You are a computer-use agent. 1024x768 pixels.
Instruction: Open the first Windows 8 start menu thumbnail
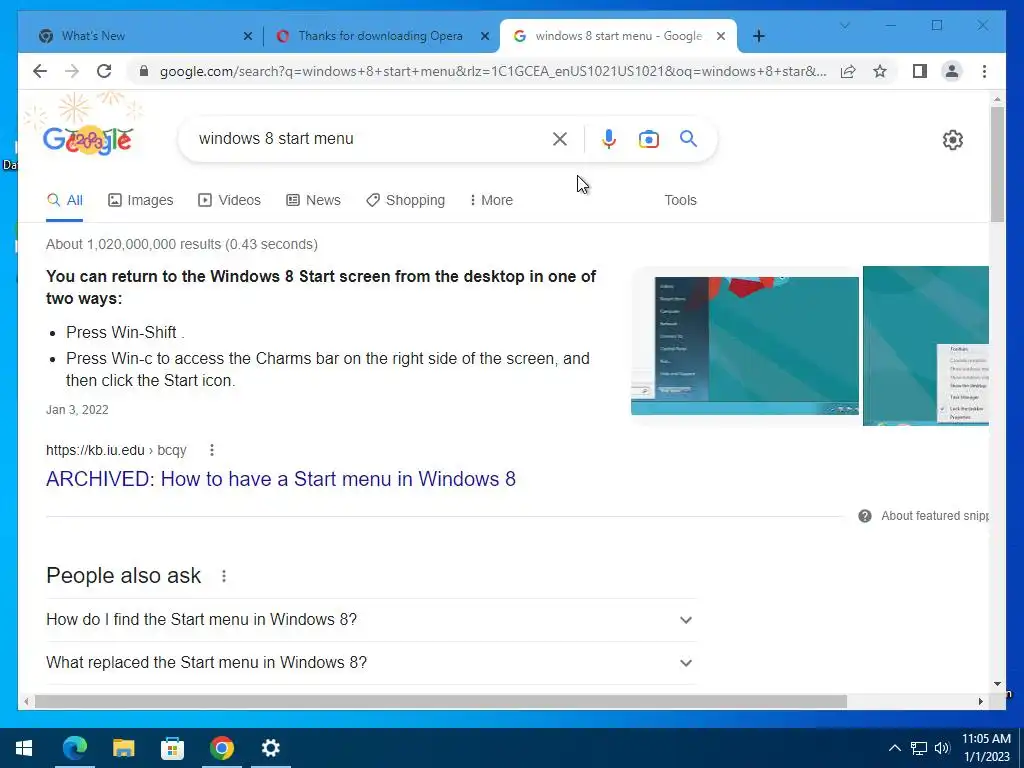744,345
